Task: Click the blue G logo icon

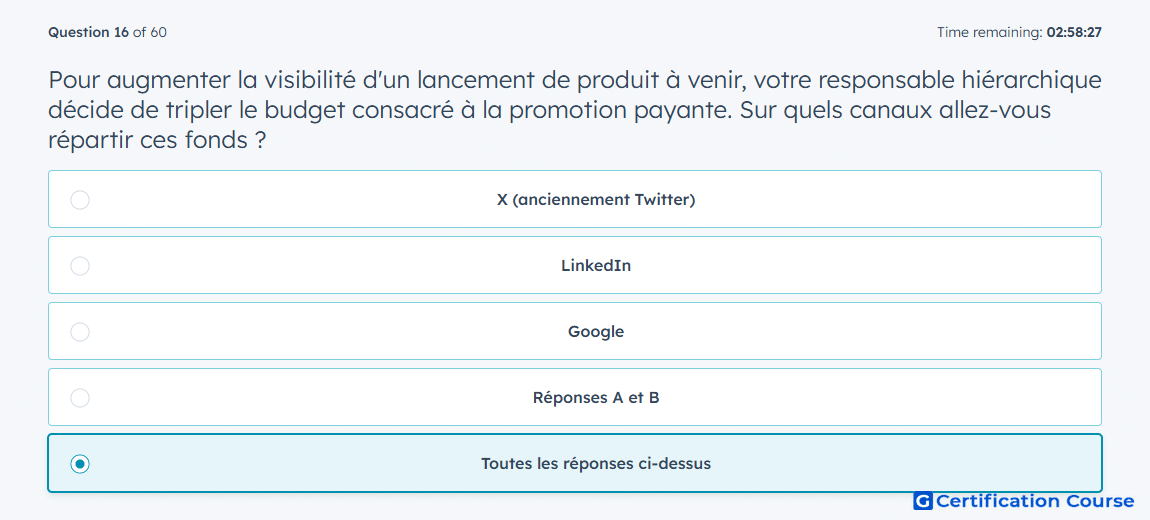Action: click(x=923, y=502)
